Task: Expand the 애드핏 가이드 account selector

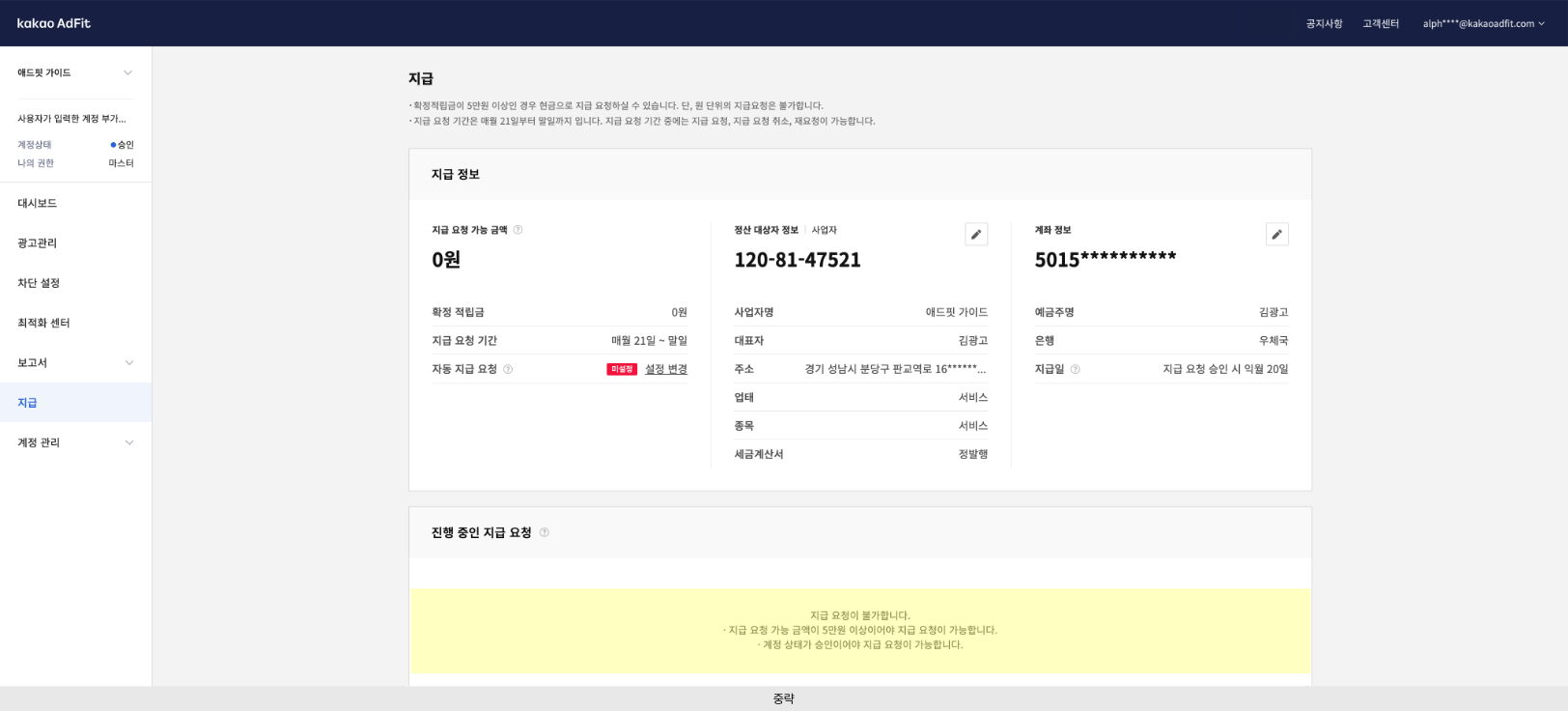Action: pyautogui.click(x=127, y=72)
